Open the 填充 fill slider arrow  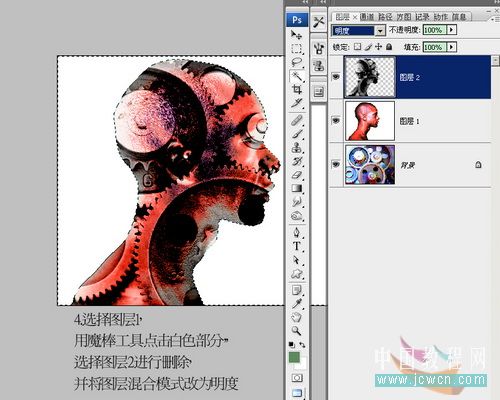452,47
